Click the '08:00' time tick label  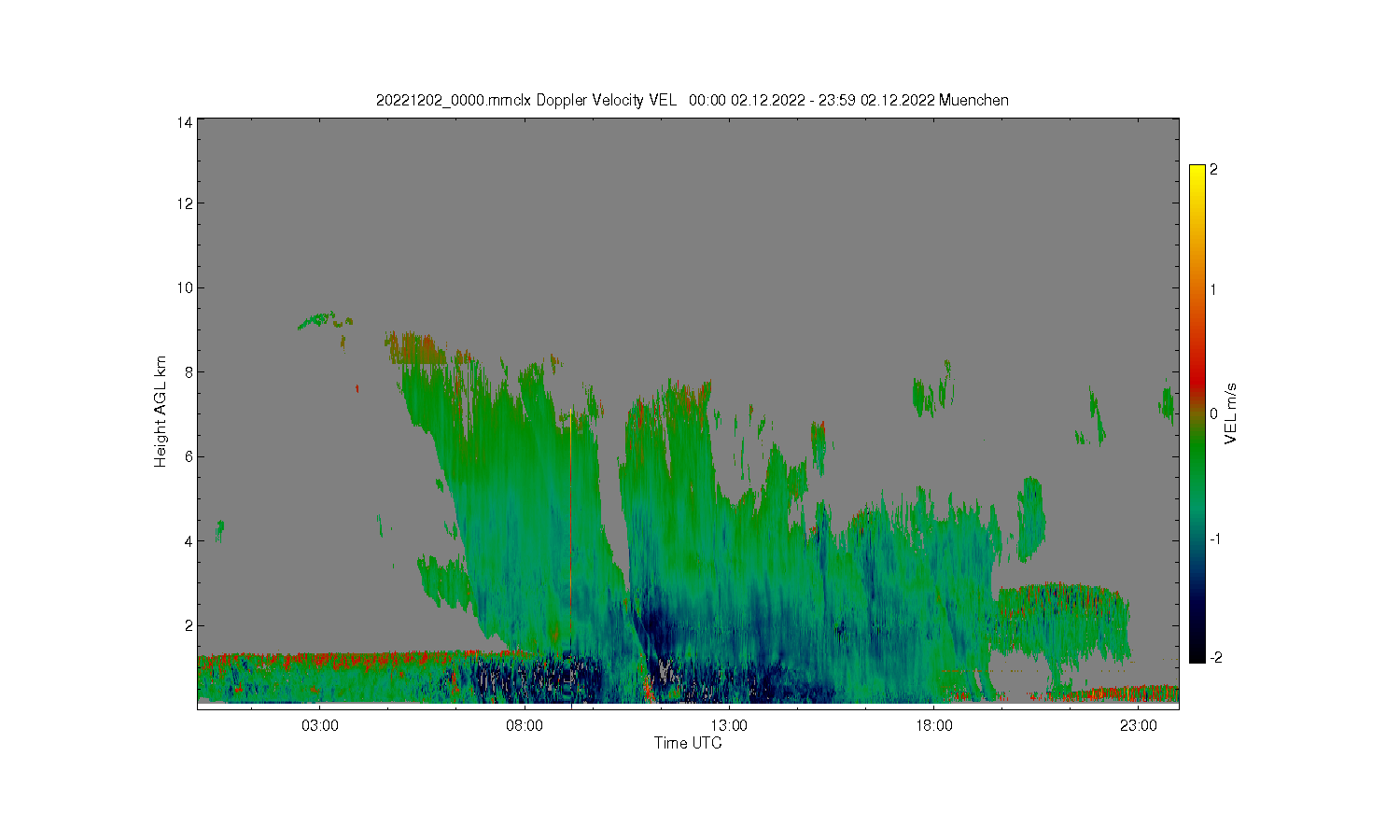[525, 726]
